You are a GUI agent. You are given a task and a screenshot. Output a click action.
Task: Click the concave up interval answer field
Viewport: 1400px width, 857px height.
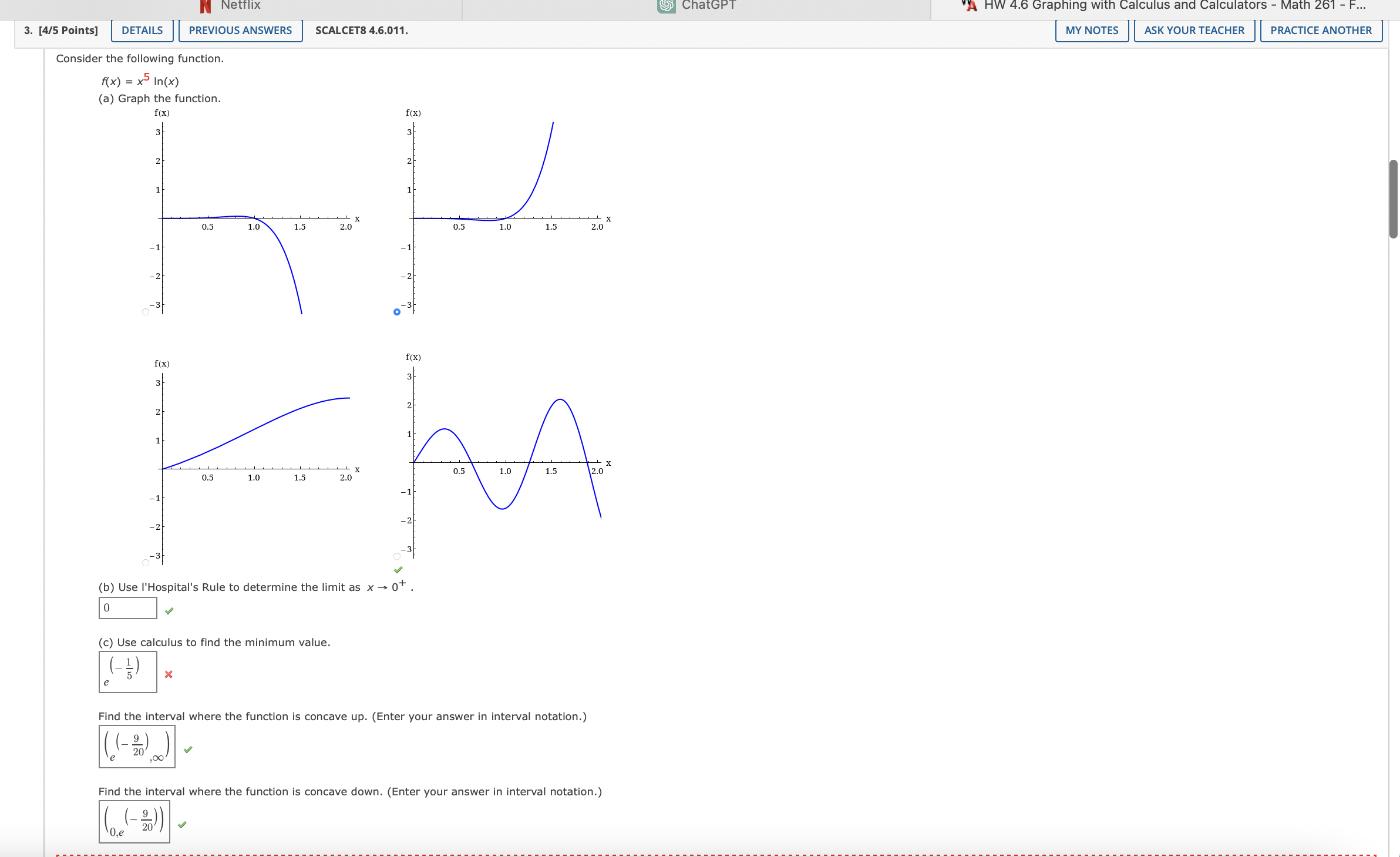[x=137, y=747]
